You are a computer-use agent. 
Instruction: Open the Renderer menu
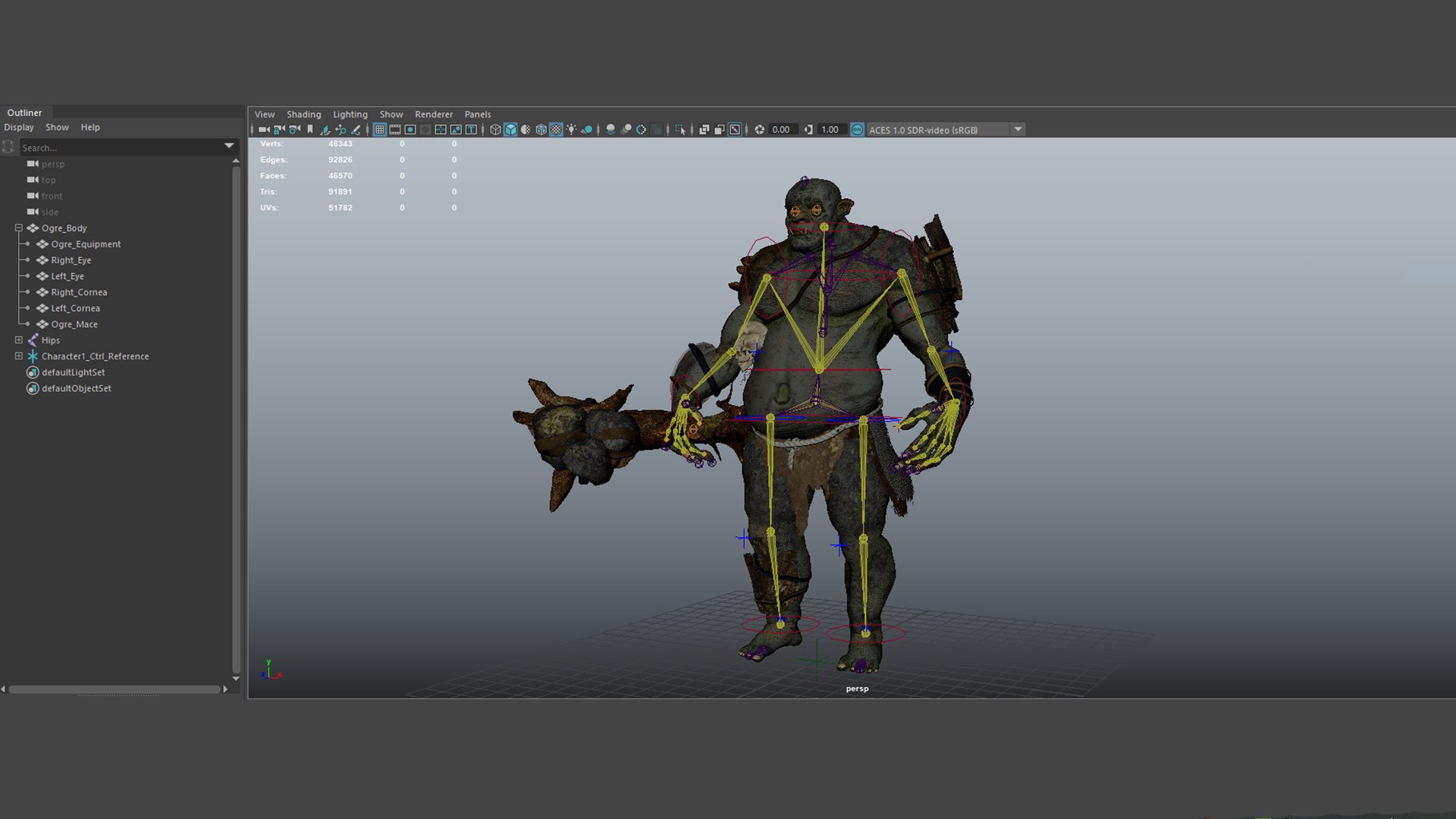coord(434,115)
